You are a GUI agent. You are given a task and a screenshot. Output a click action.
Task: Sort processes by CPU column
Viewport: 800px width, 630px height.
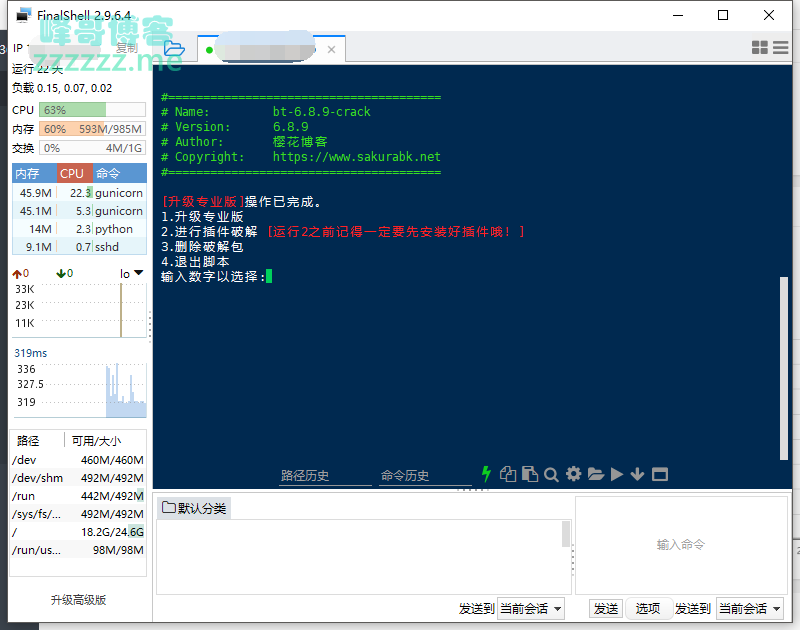[74, 173]
